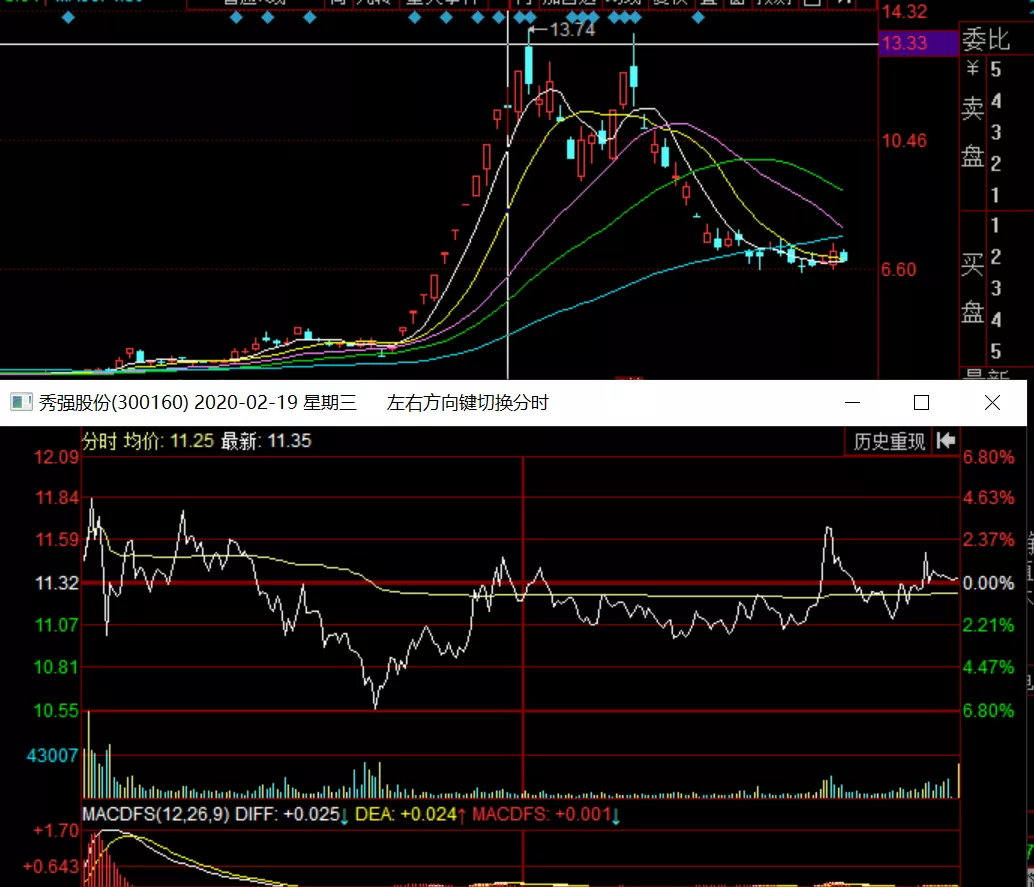1034x887 pixels.
Task: Click the 13.74 high price annotation
Action: [572, 30]
